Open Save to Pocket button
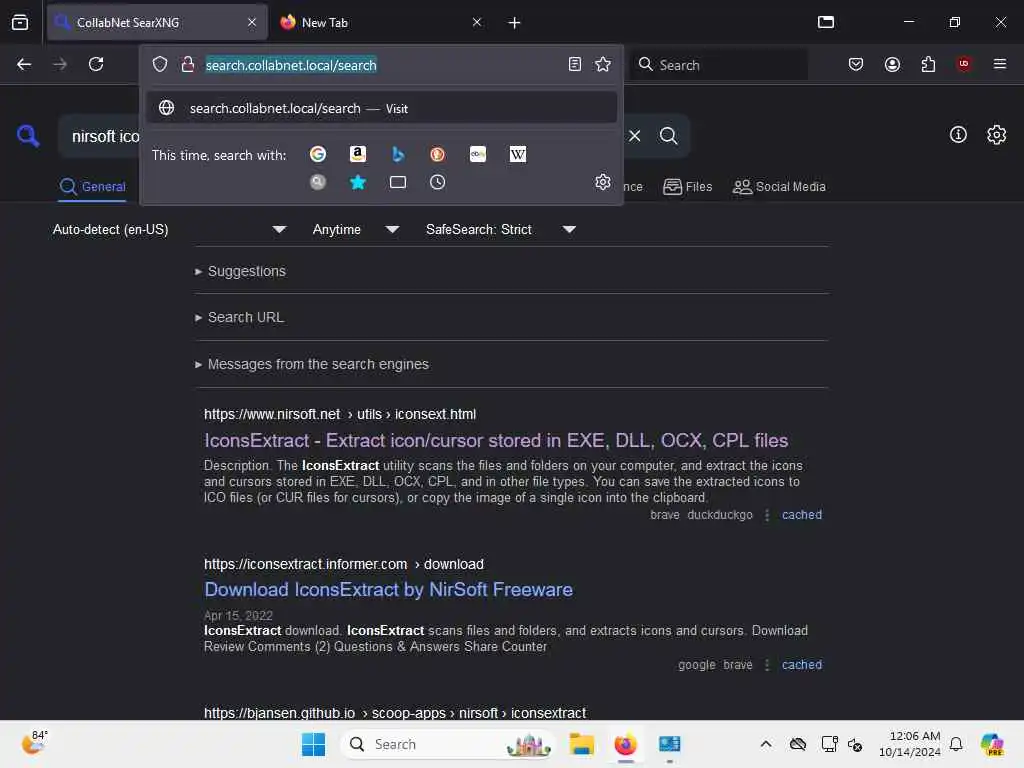This screenshot has height=768, width=1024. [856, 64]
